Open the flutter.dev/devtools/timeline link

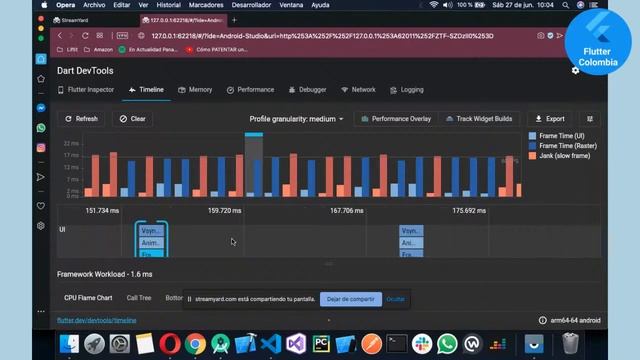point(97,320)
